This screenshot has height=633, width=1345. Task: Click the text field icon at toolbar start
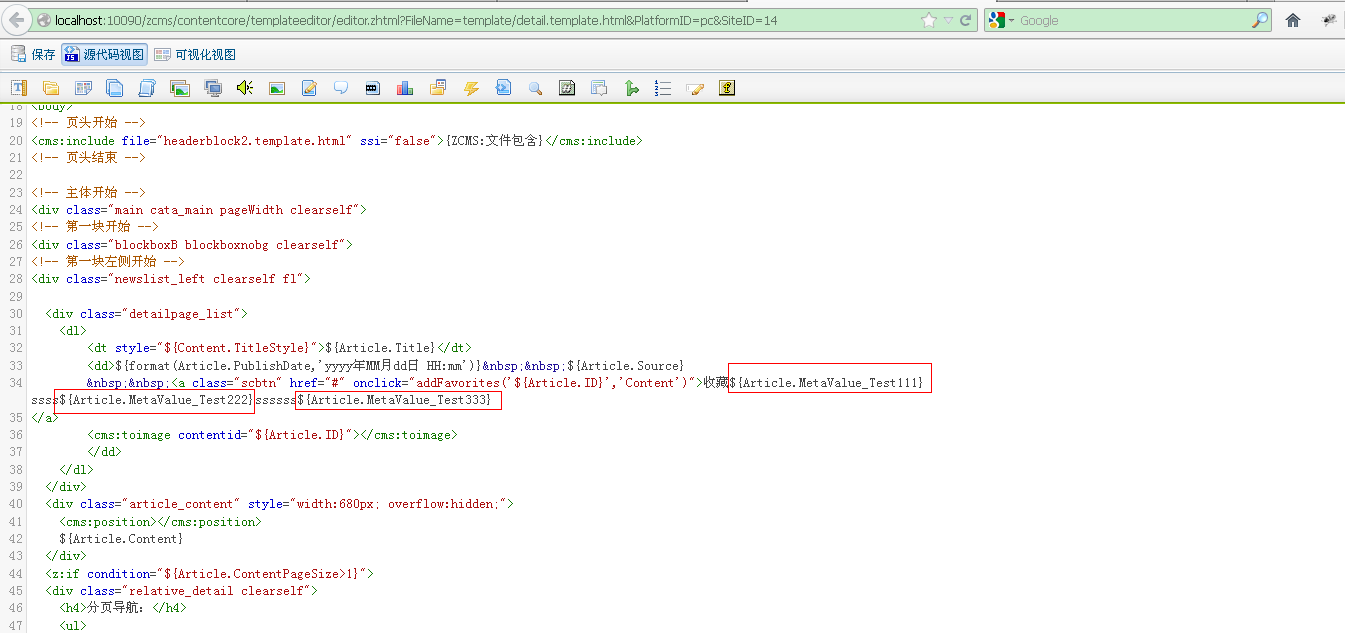[x=18, y=88]
